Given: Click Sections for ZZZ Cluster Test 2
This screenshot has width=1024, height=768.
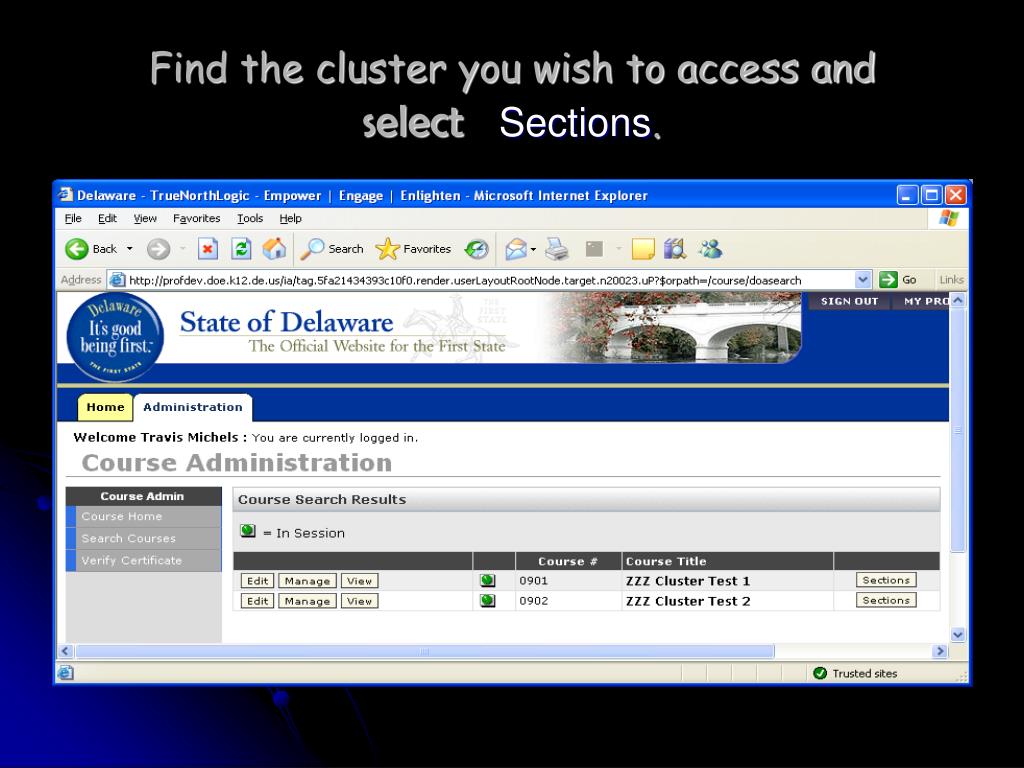Looking at the screenshot, I should (x=886, y=600).
